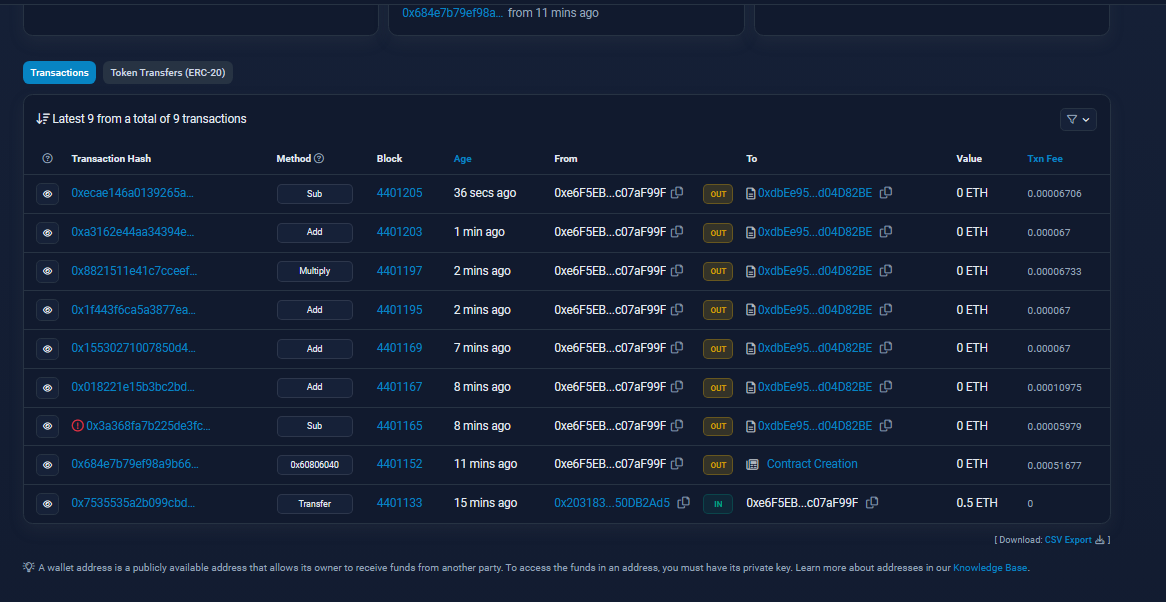The height and width of the screenshot is (602, 1166).
Task: Preview failed transaction 0x3a368fa7b225de3fc with eye icon
Action: (x=48, y=426)
